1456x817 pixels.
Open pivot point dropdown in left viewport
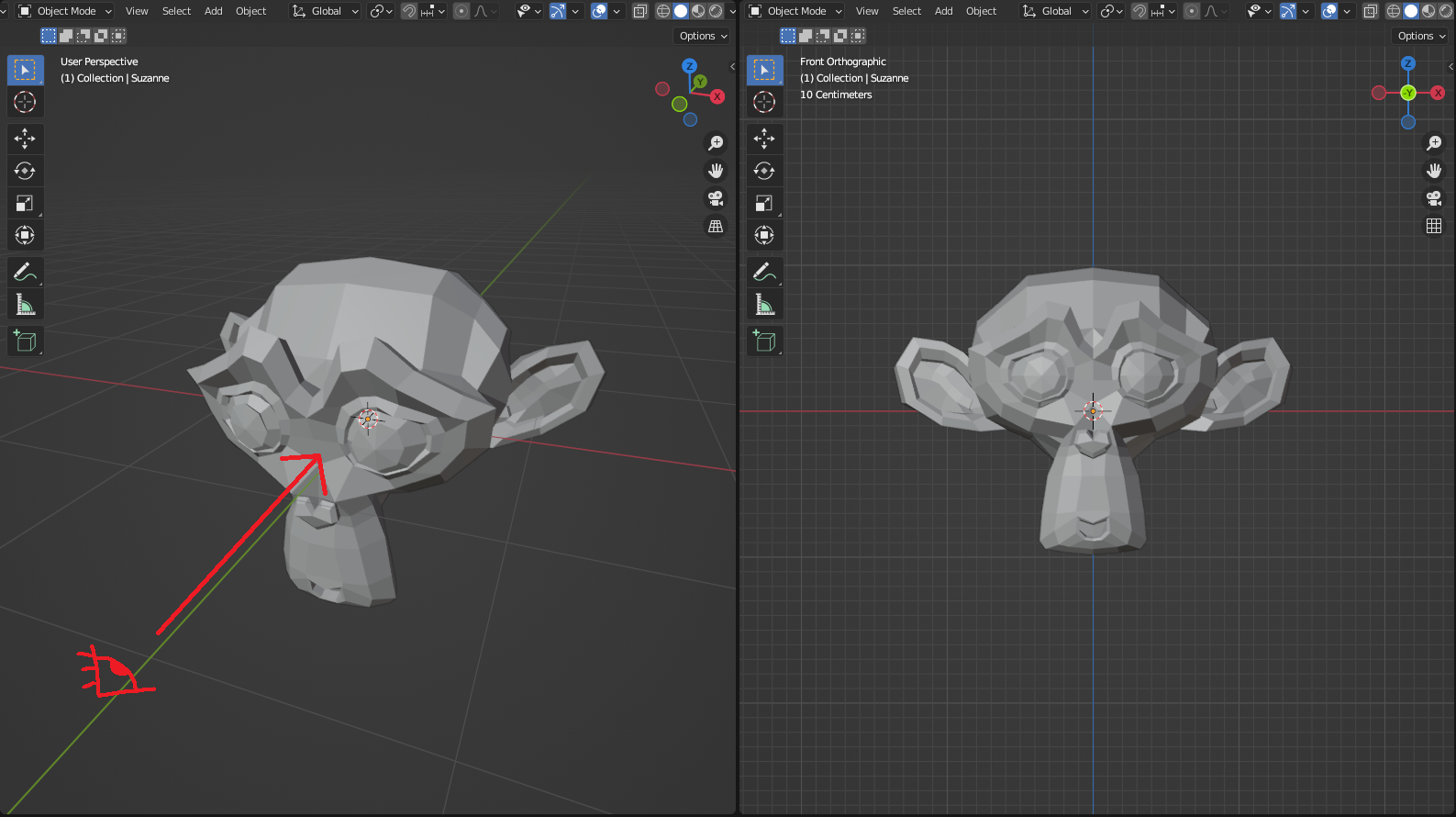click(381, 11)
